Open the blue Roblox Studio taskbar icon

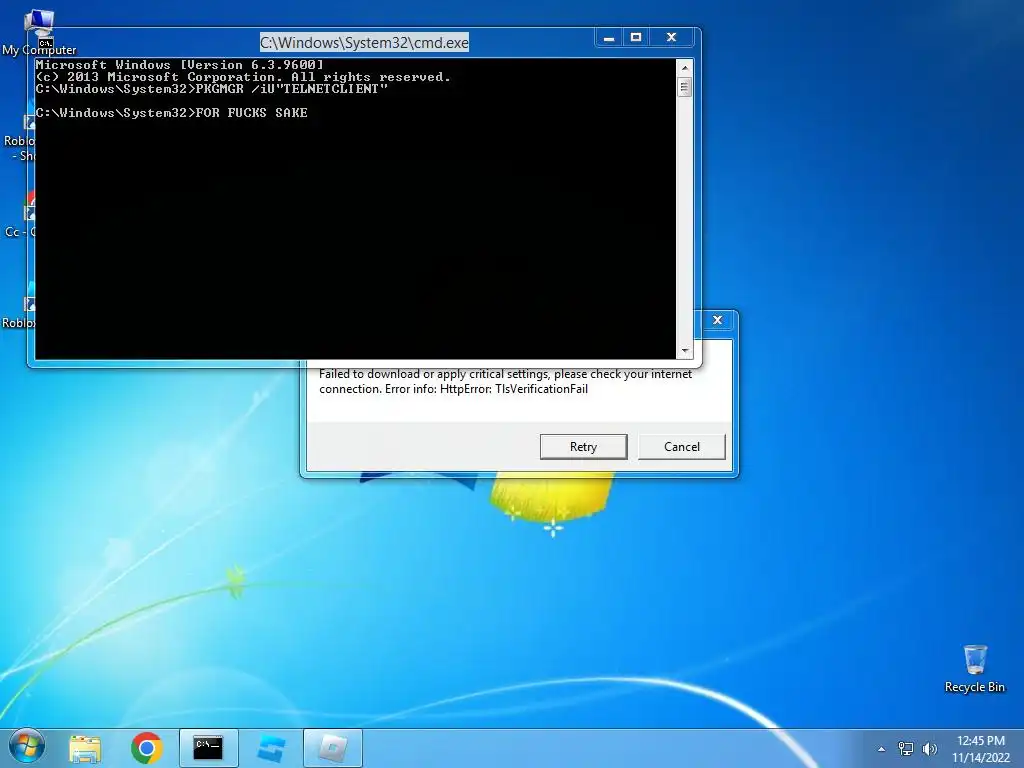coord(271,748)
